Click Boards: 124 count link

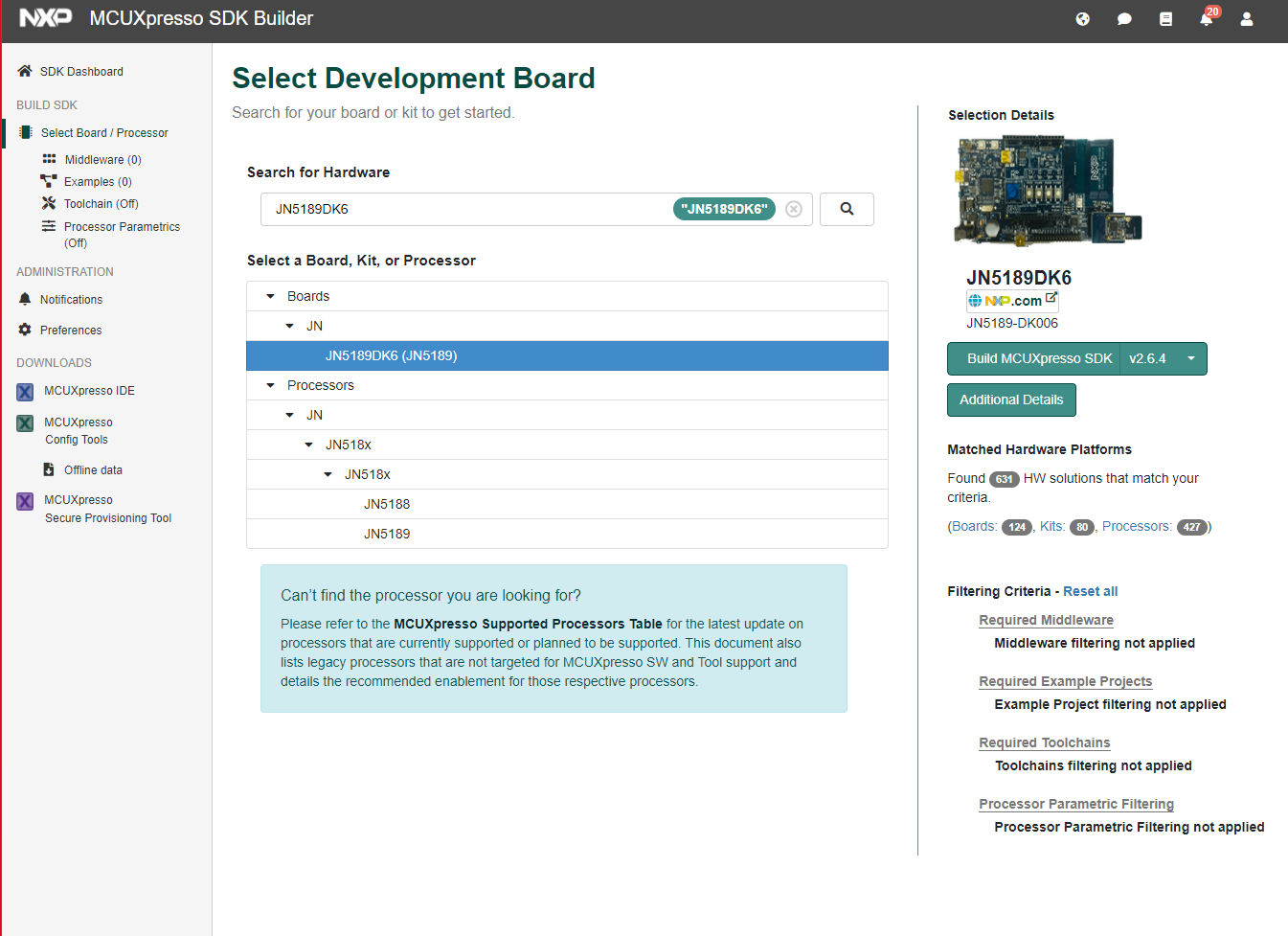[x=991, y=526]
